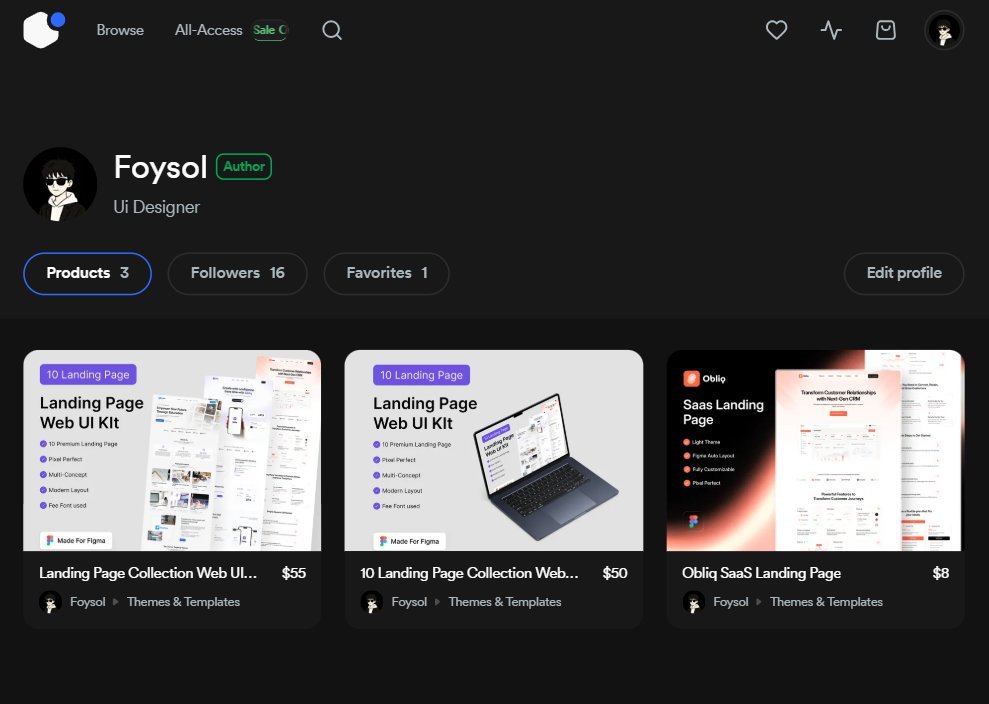This screenshot has height=704, width=989.
Task: Click the Edit profile button
Action: 903,273
